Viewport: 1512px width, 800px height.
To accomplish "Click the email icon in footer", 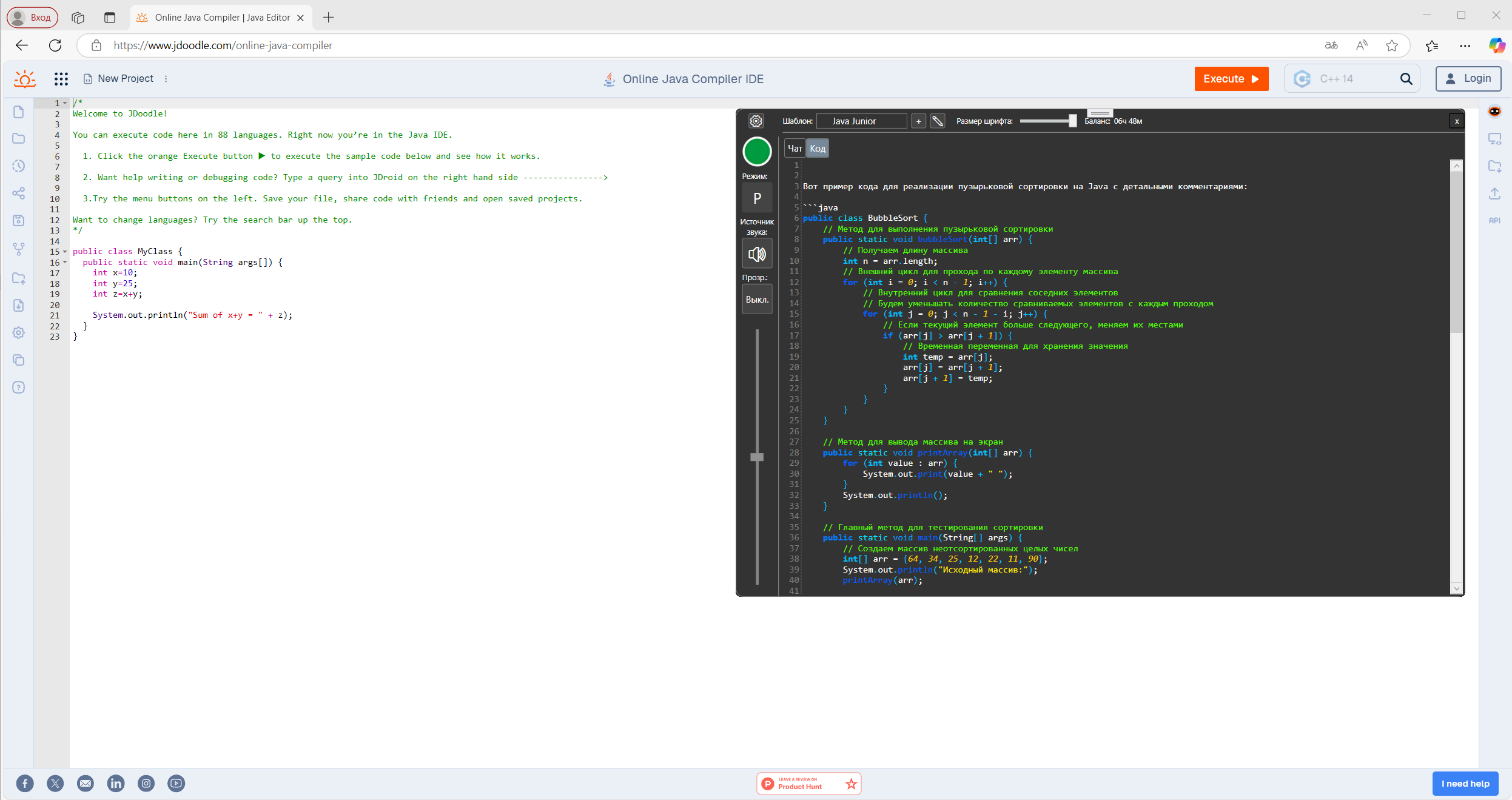I will pos(86,783).
